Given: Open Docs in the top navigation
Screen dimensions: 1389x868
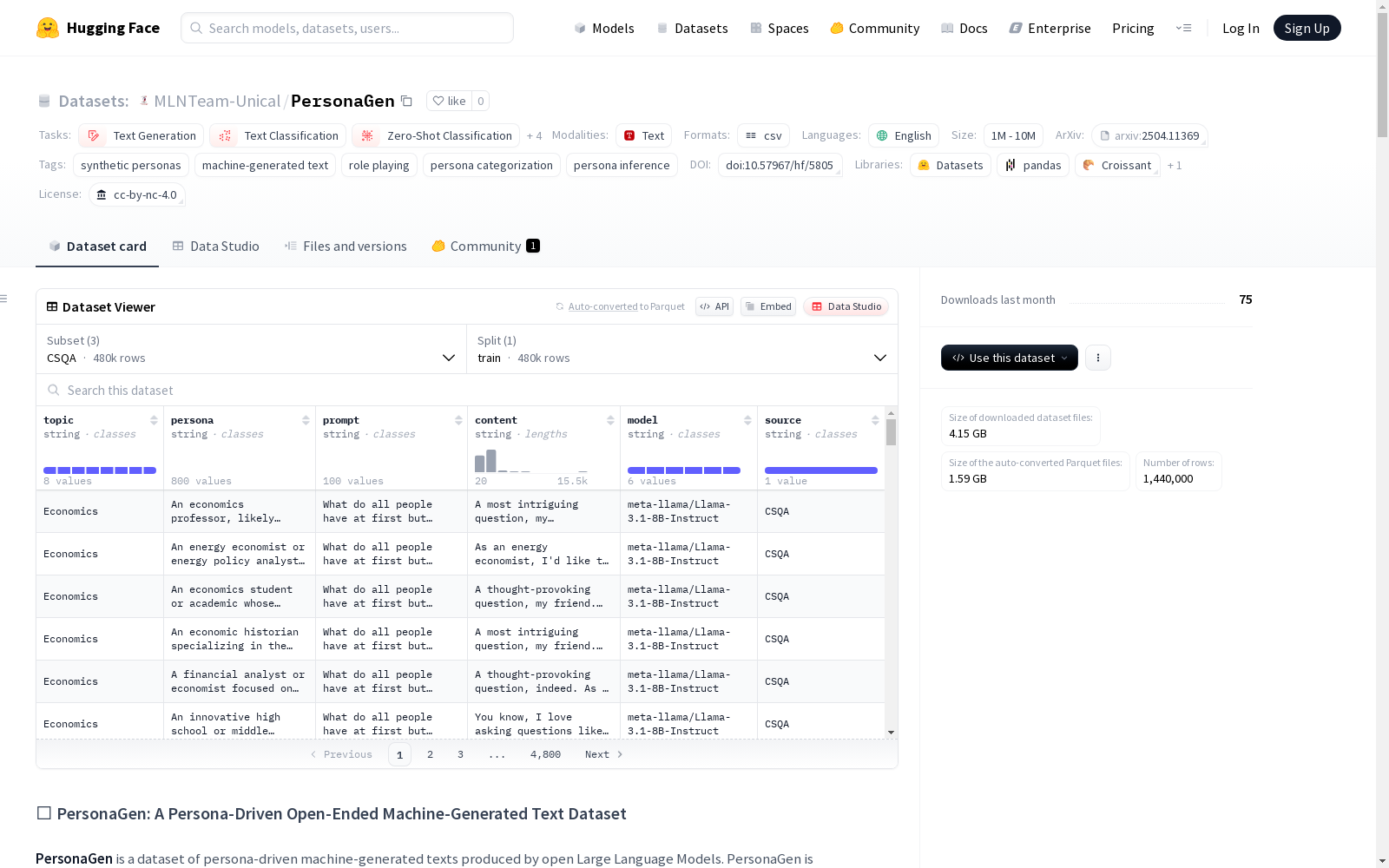Looking at the screenshot, I should pos(964,28).
